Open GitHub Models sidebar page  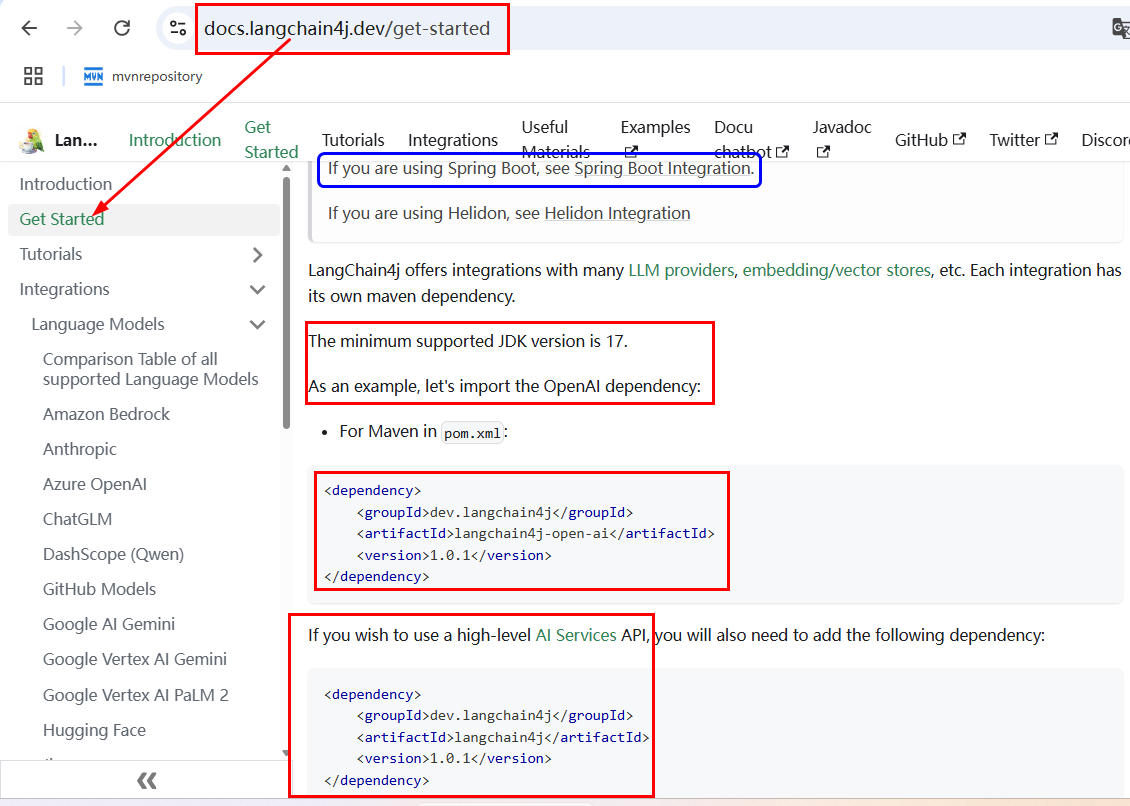99,590
